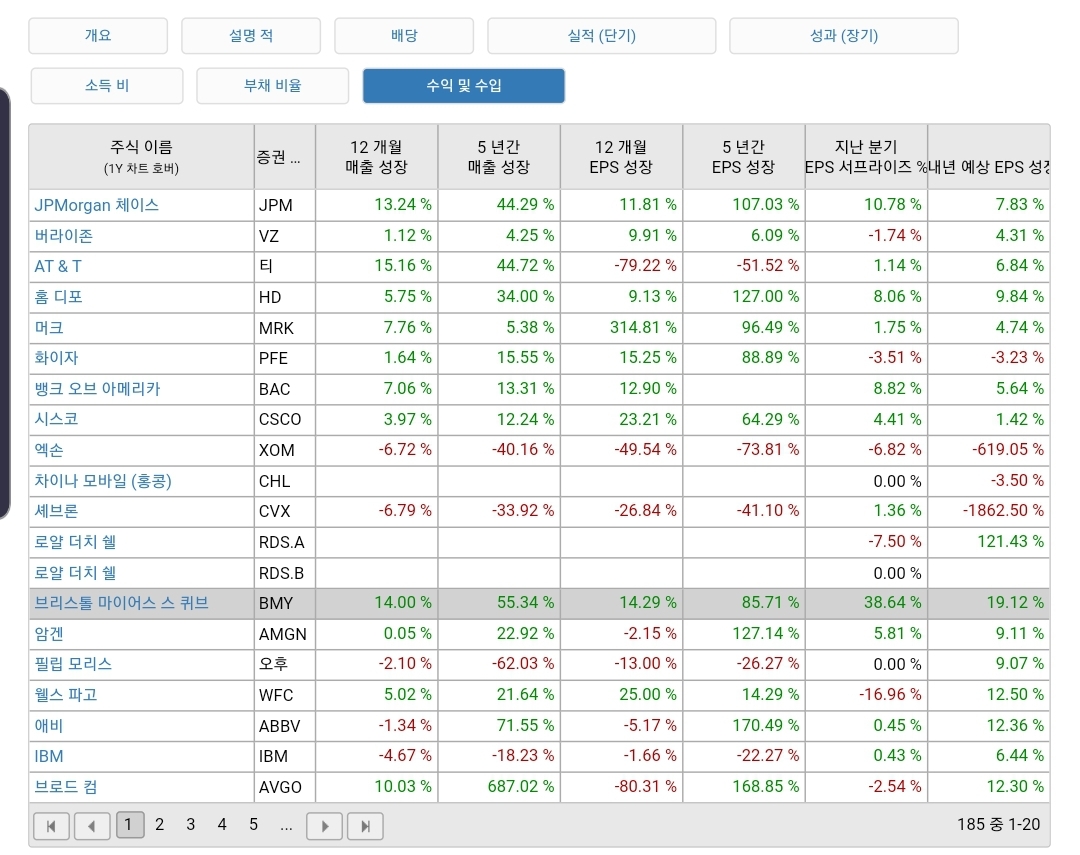Open 로얄 더치 쉘 link in RDS.B row
The width and height of the screenshot is (1080, 855).
75,573
